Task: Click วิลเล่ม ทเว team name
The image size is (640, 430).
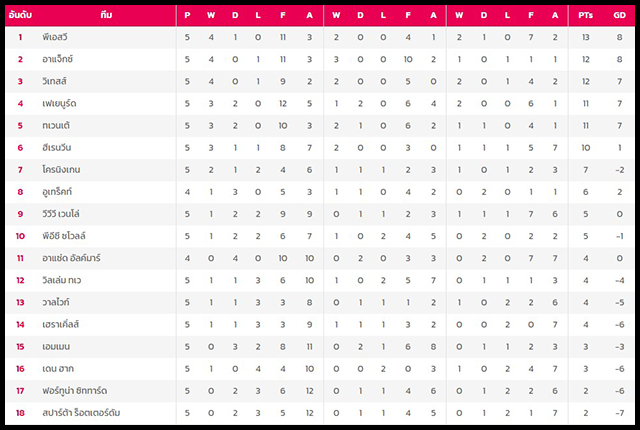Action: 62,280
